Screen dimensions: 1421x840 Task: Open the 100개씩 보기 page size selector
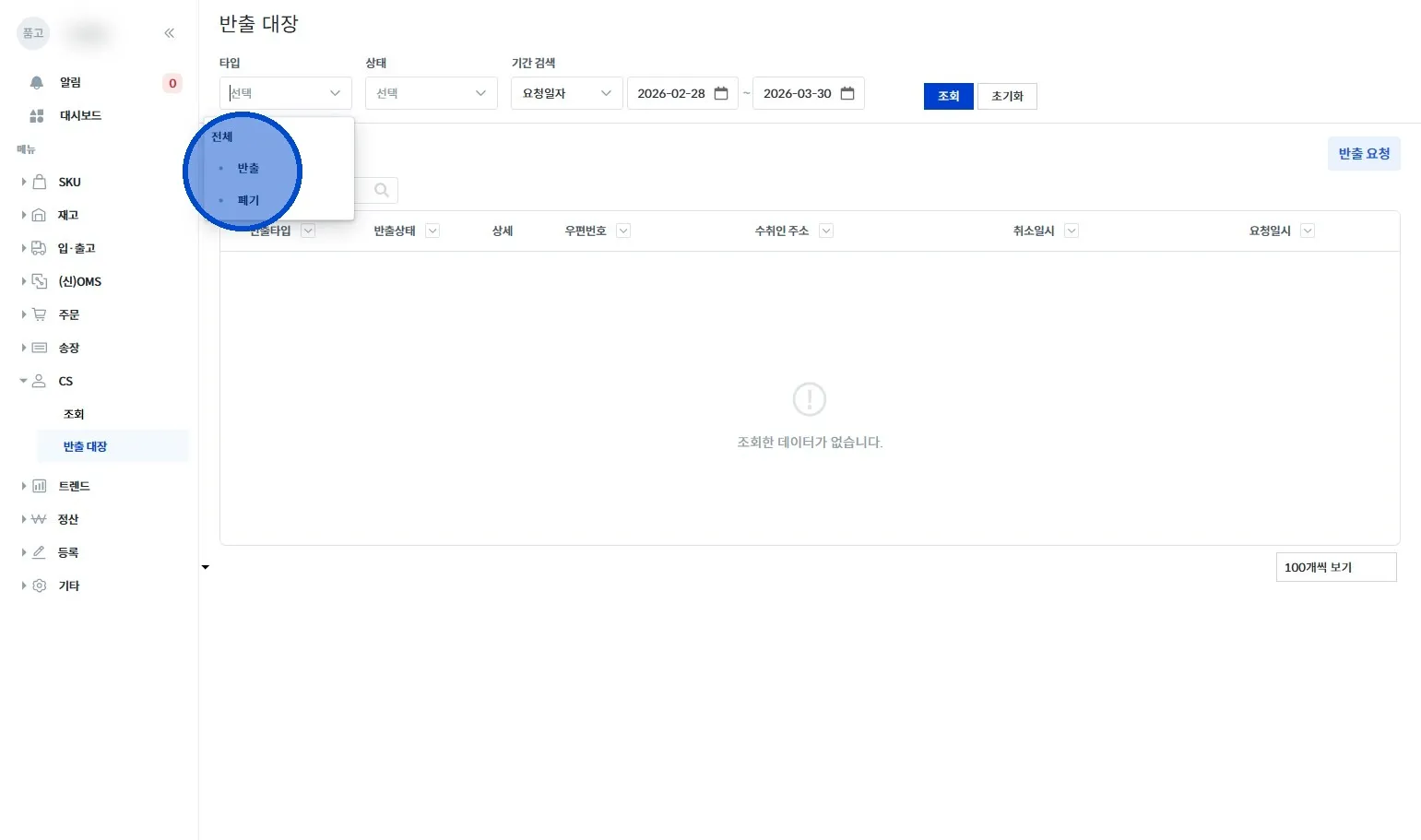[x=1336, y=567]
